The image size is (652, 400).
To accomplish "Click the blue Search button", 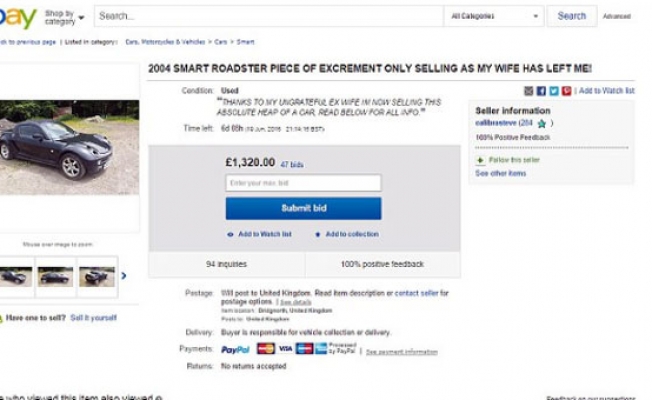I will click(571, 16).
